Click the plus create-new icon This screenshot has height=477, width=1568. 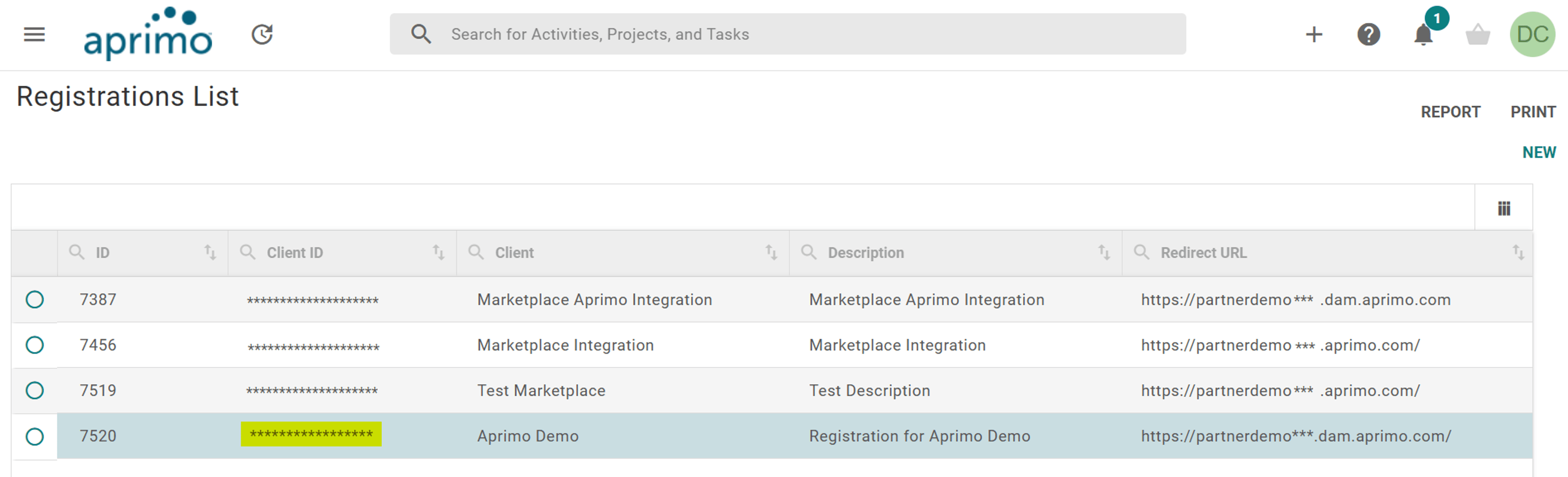click(1314, 34)
